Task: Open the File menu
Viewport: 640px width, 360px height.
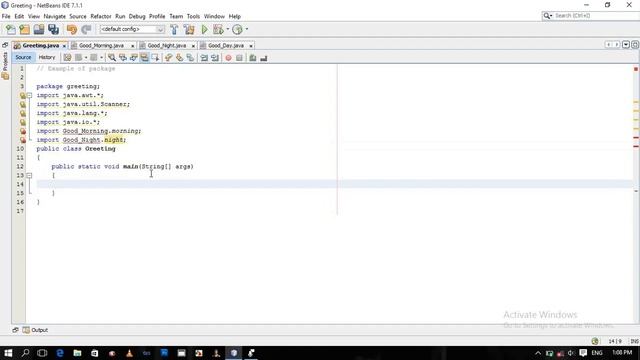Action: 6,16
